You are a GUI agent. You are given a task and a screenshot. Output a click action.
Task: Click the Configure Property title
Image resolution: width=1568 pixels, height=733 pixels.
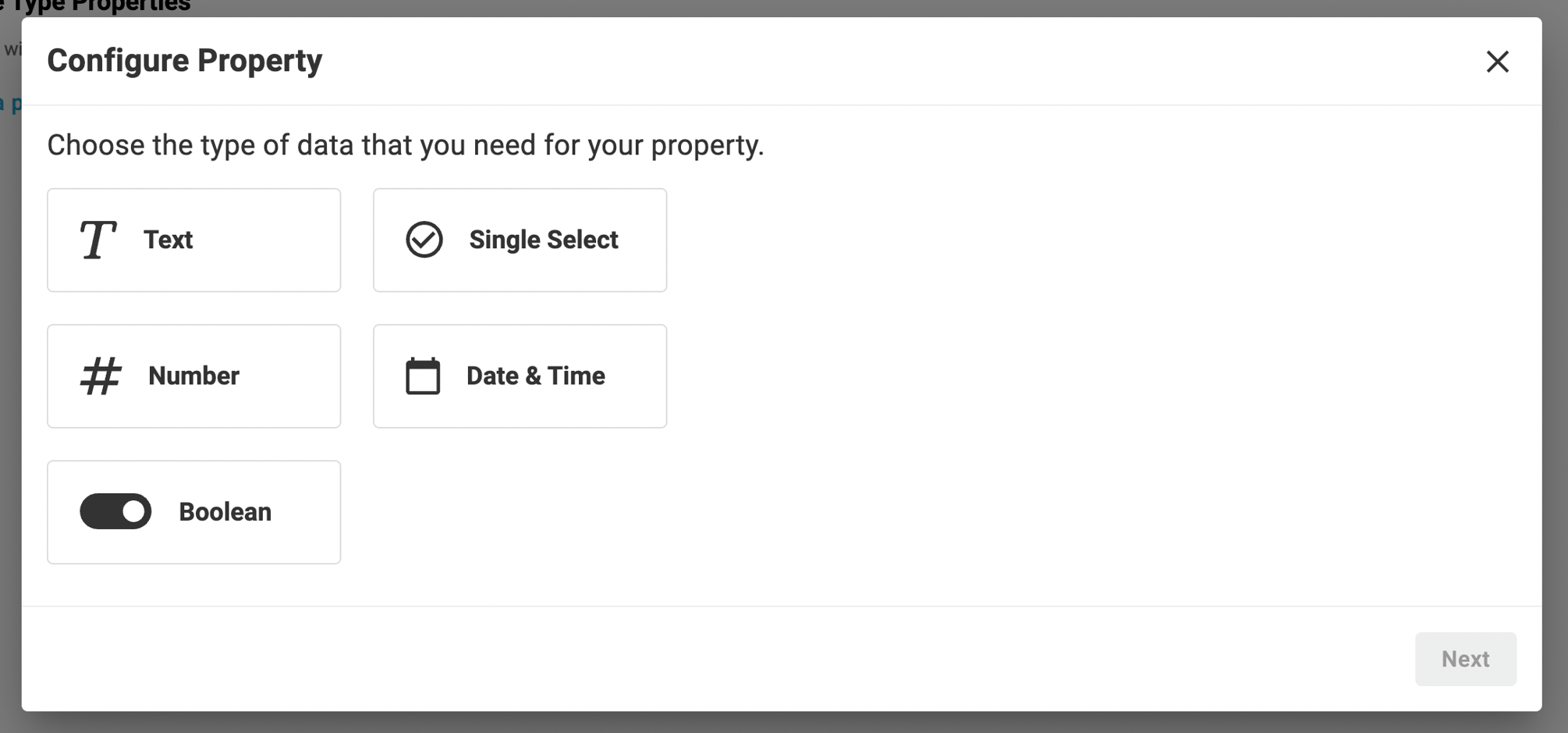[184, 60]
